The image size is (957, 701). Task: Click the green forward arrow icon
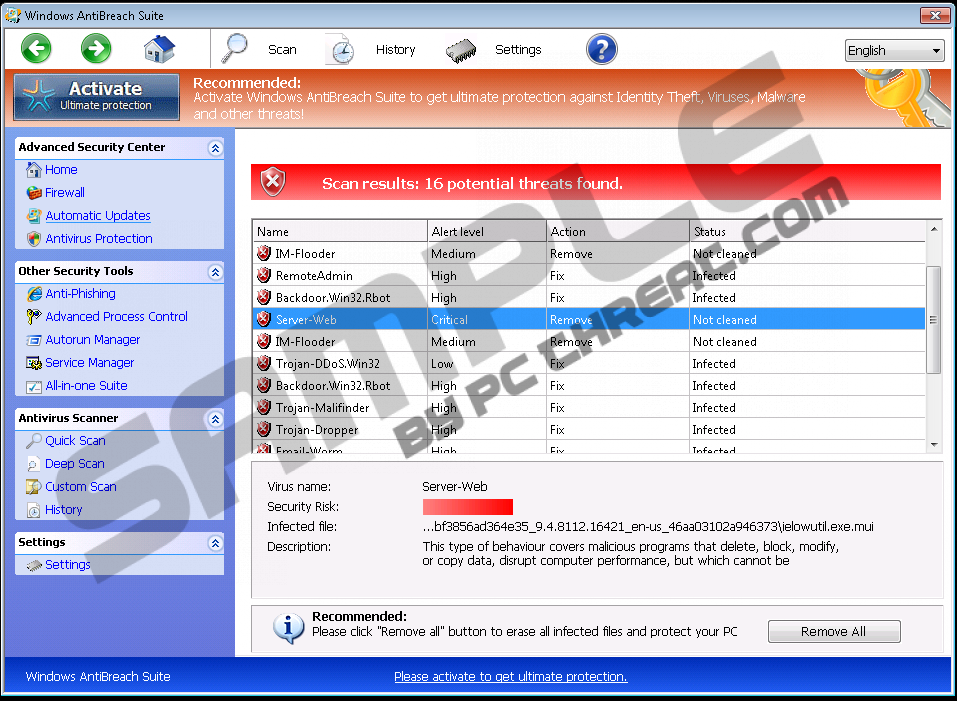[x=96, y=49]
